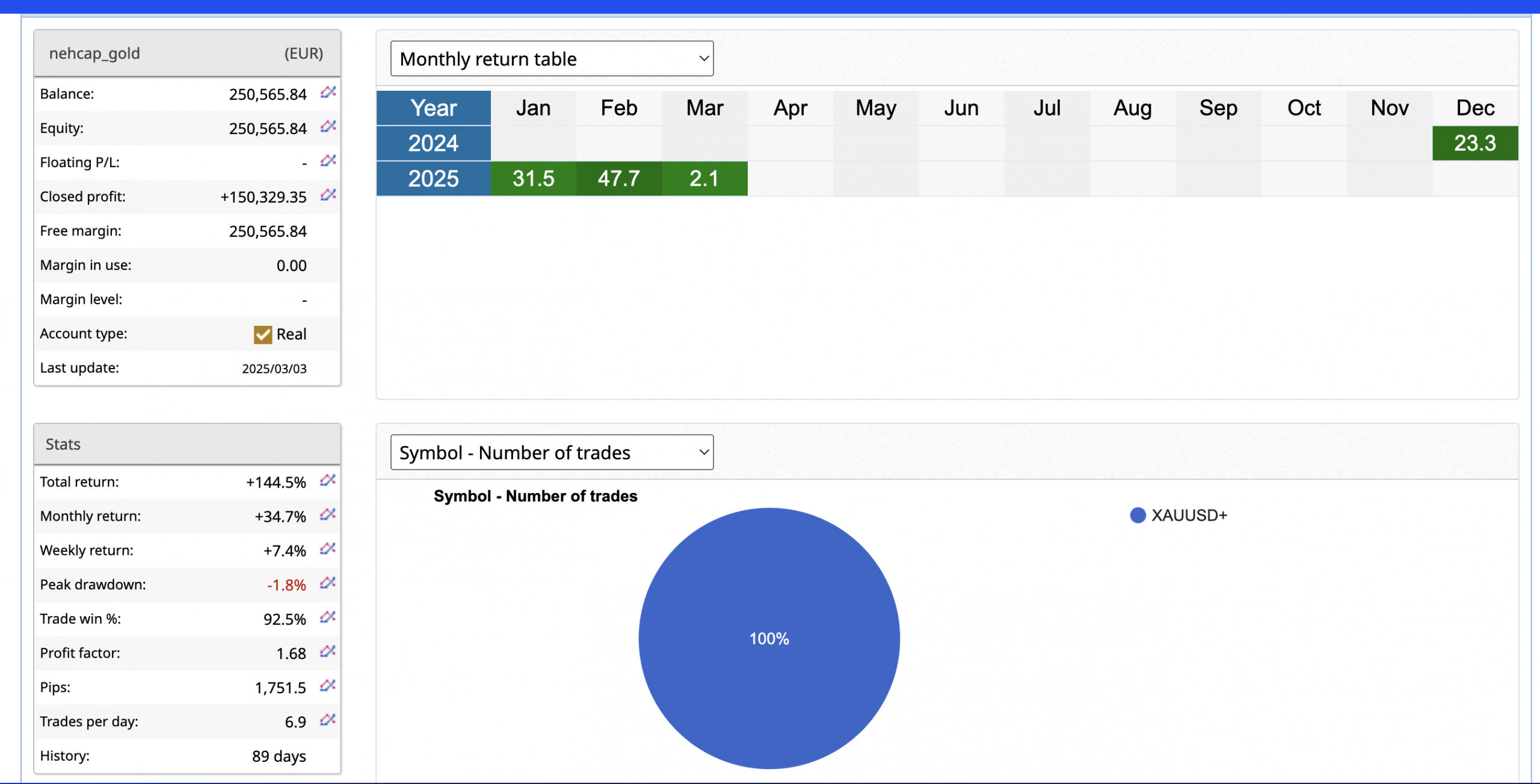Click chart icon beside Trades per day
The image size is (1540, 784).
[x=327, y=720]
